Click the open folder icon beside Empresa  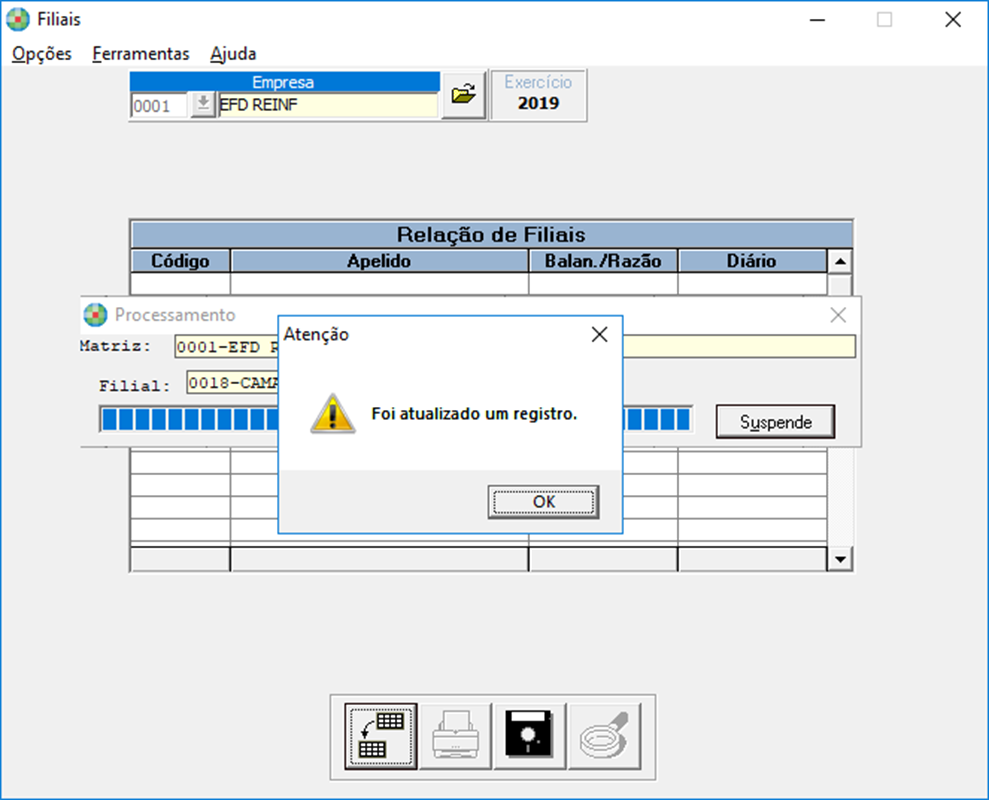point(464,95)
